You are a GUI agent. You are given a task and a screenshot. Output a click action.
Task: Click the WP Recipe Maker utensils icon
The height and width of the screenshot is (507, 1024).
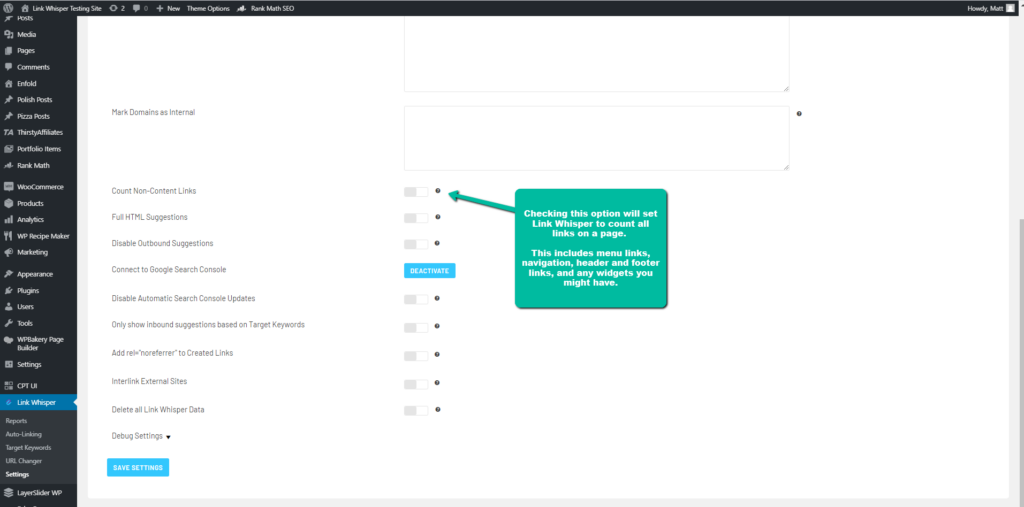[x=8, y=236]
